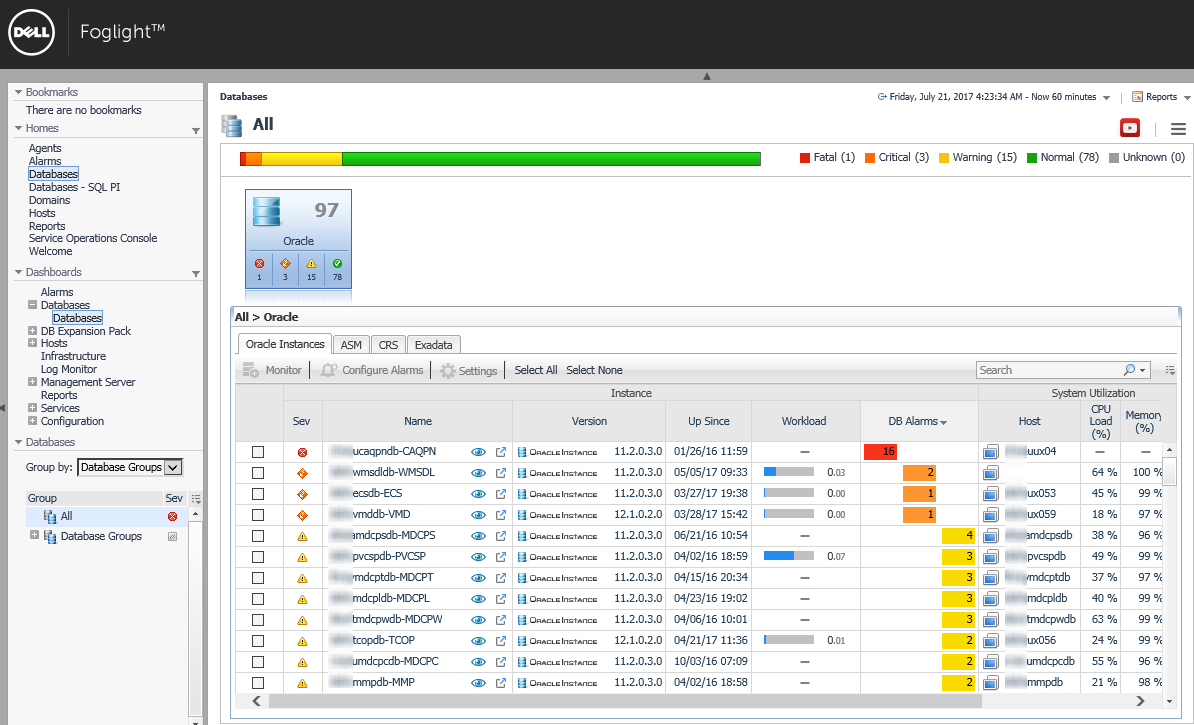1194x725 pixels.
Task: Expand the Database Groups node
Action: 34,535
